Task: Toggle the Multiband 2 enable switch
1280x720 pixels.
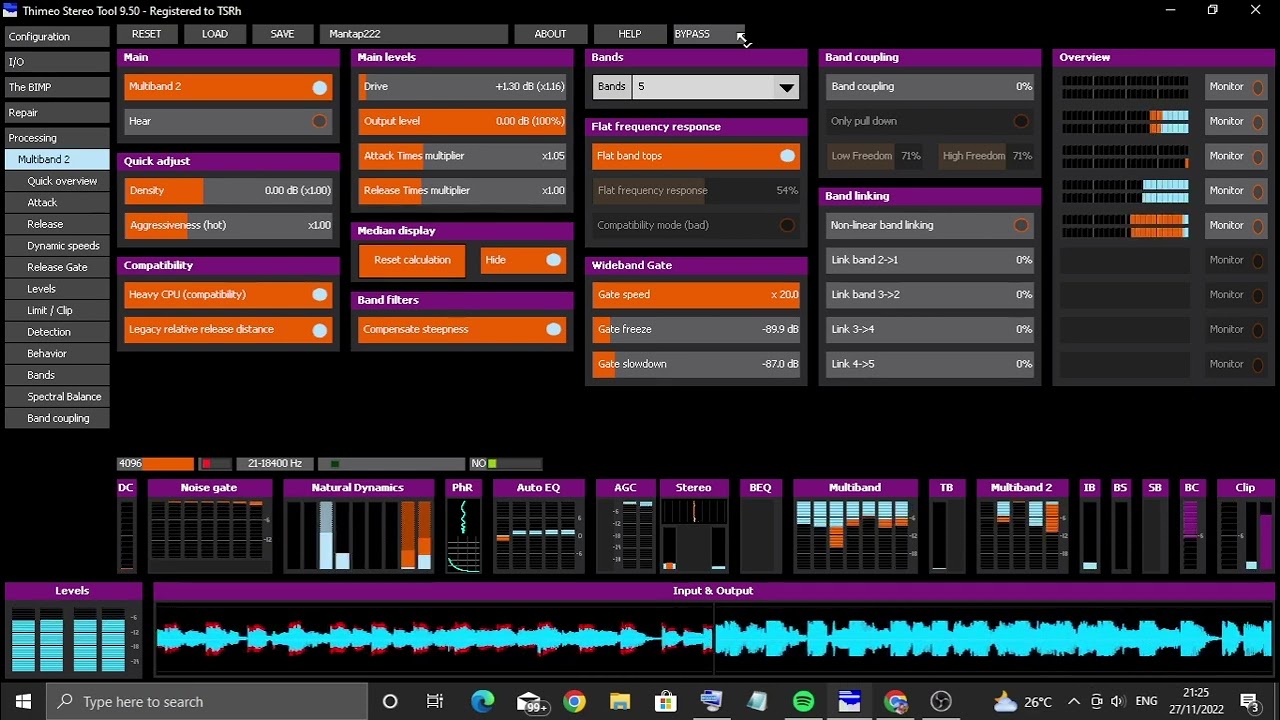Action: pos(319,87)
